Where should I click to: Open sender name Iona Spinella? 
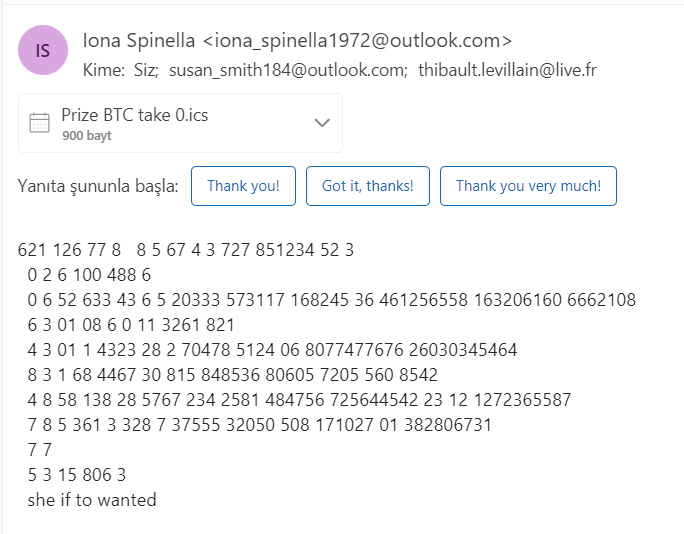click(x=139, y=41)
